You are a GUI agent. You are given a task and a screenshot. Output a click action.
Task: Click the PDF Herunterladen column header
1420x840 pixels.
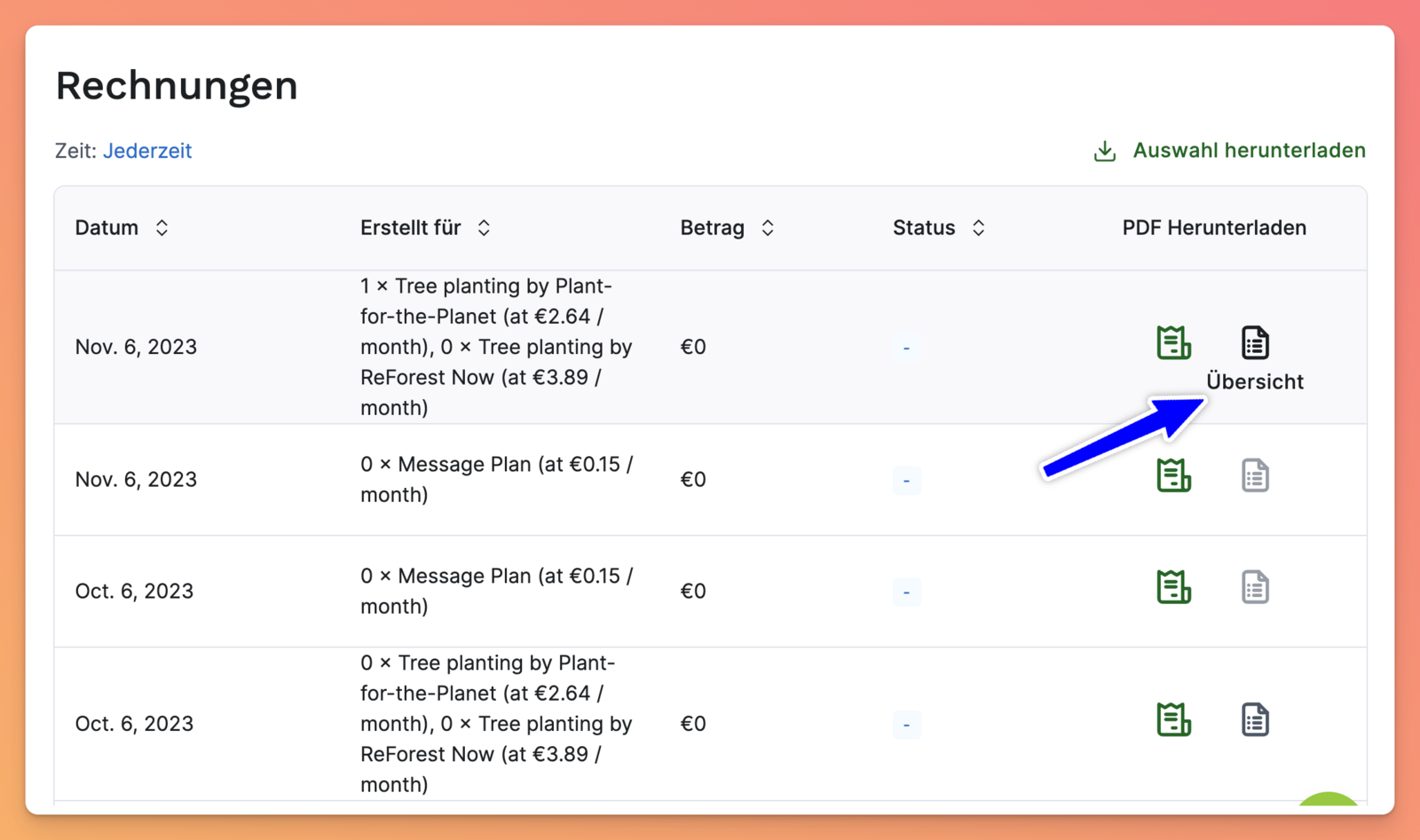click(1213, 228)
